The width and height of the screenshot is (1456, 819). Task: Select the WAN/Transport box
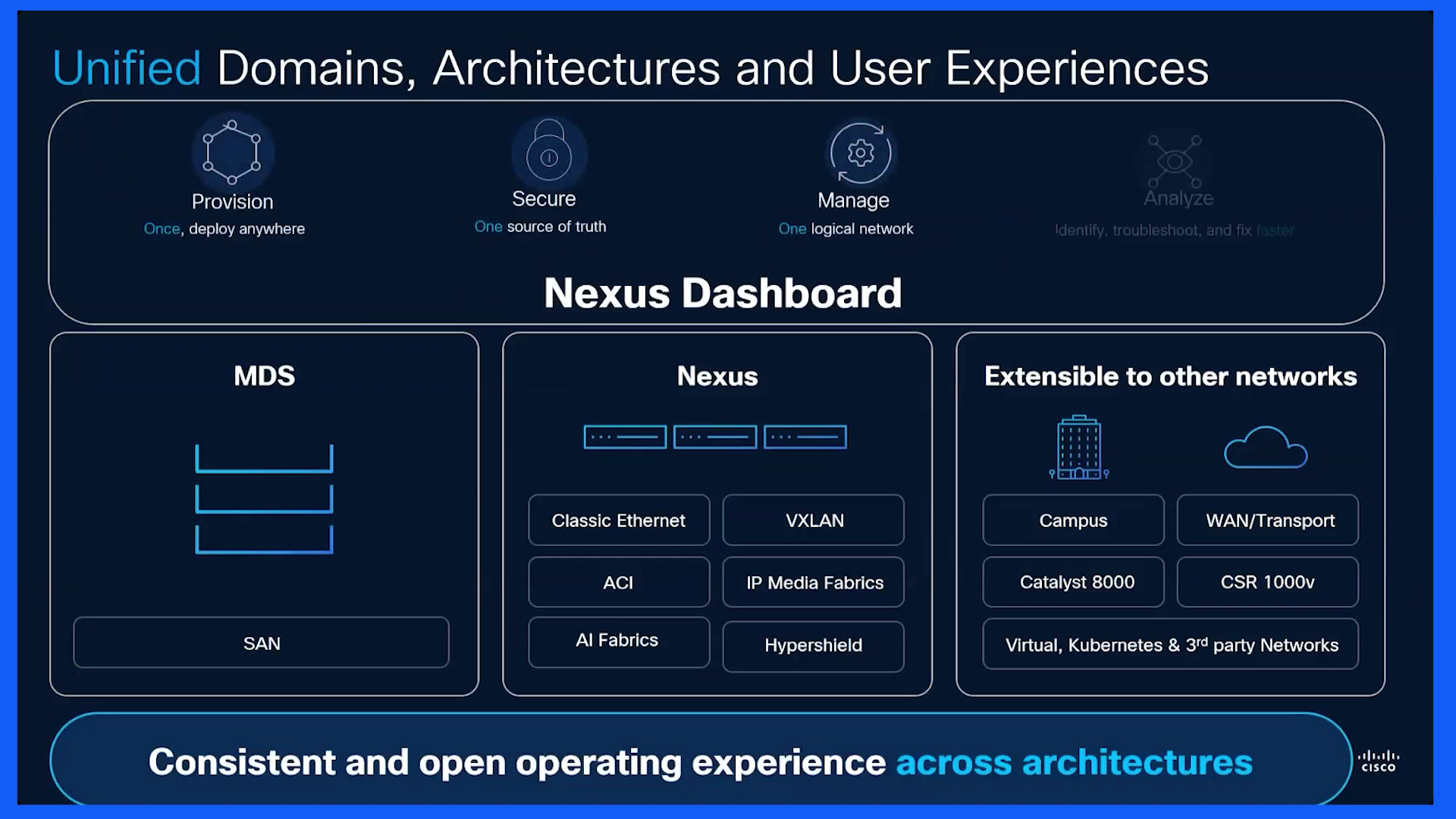click(x=1268, y=520)
